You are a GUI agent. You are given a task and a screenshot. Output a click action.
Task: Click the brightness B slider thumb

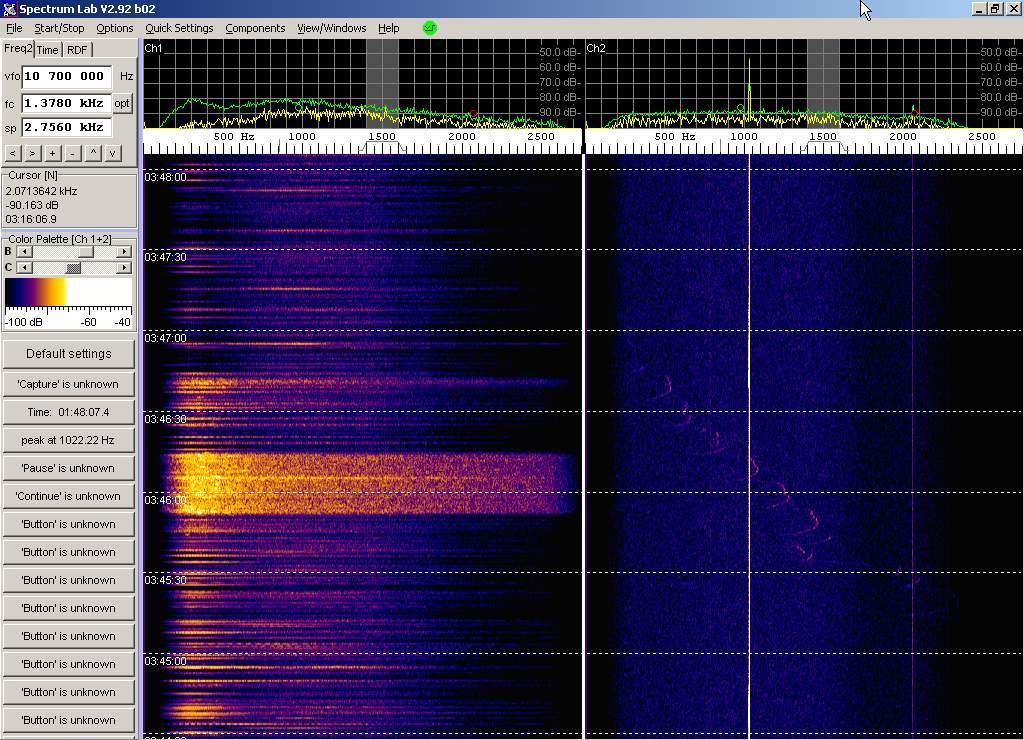(x=87, y=252)
